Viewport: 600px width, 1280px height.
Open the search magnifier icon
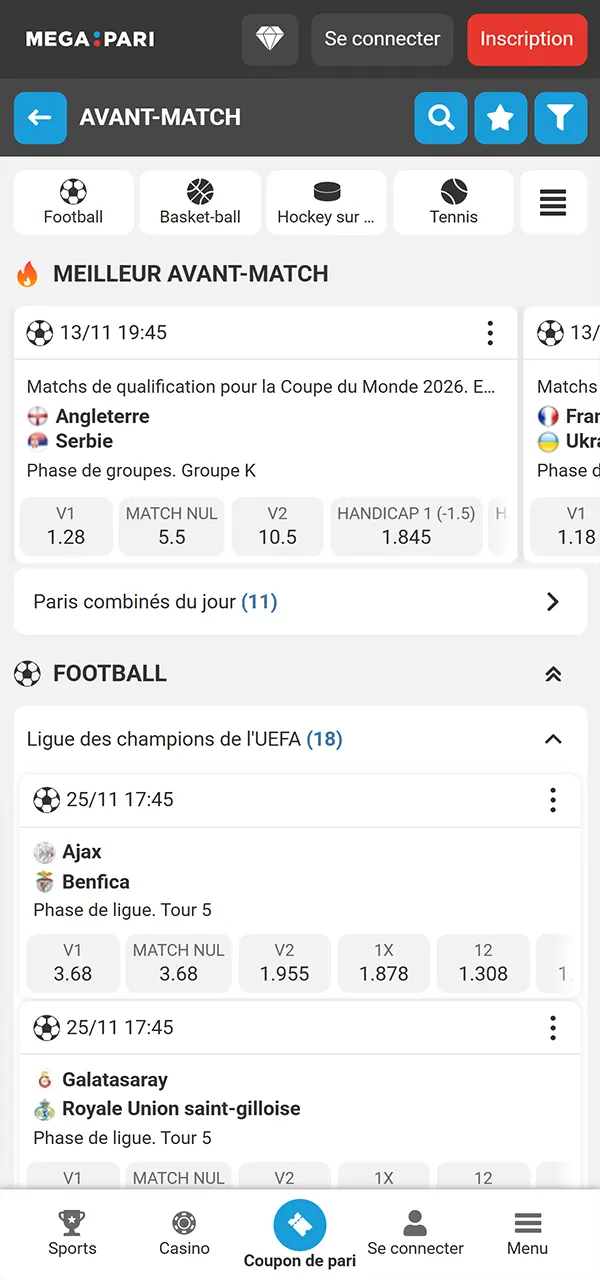441,118
